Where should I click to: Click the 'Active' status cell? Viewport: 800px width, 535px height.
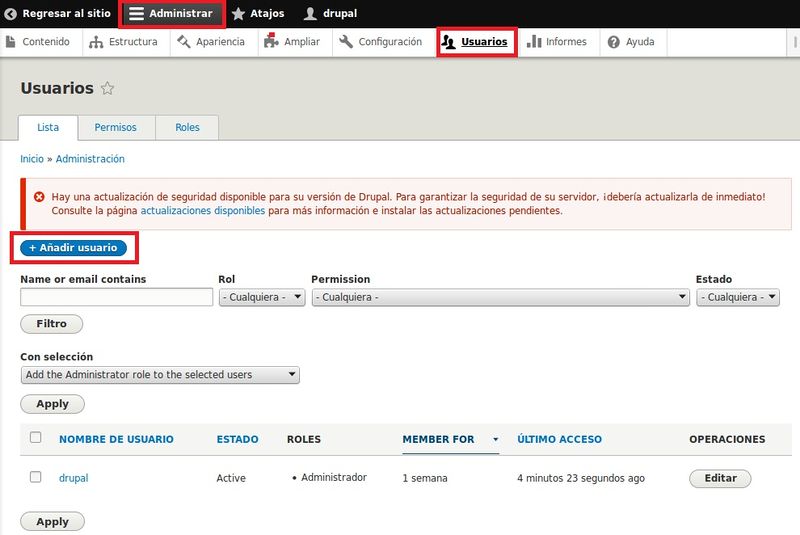(231, 478)
